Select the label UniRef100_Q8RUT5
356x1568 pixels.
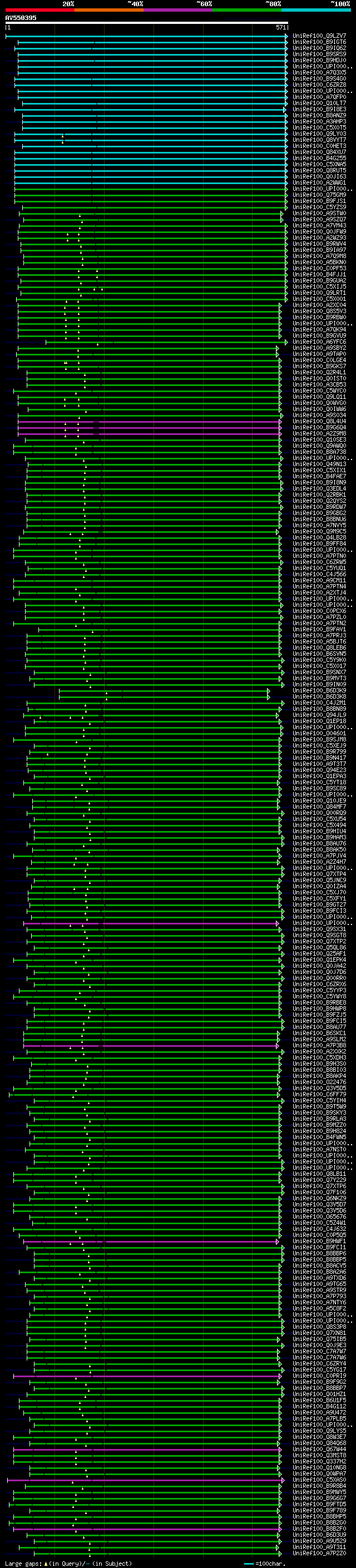click(x=319, y=170)
